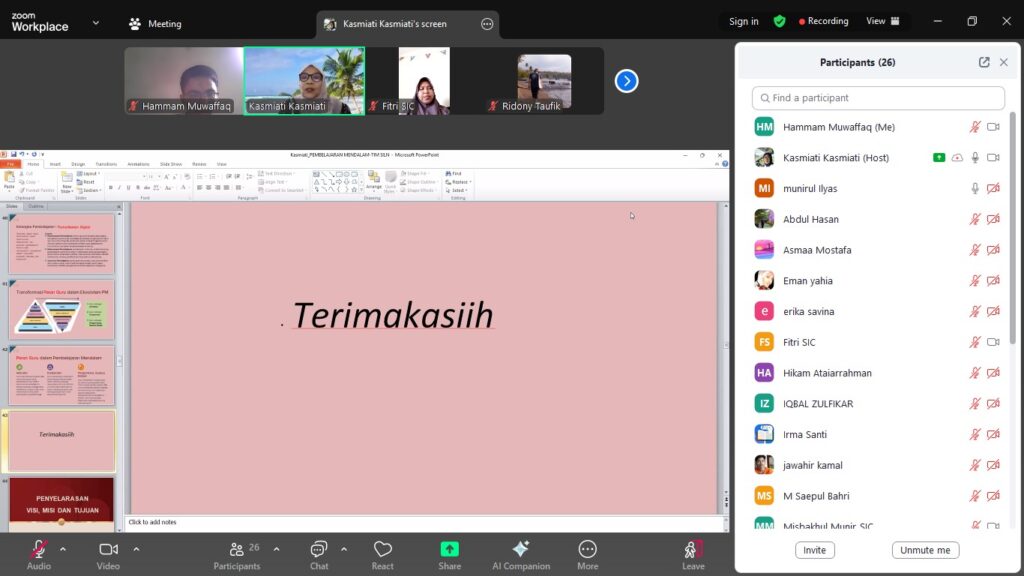Open the View dropdown

pos(882,21)
